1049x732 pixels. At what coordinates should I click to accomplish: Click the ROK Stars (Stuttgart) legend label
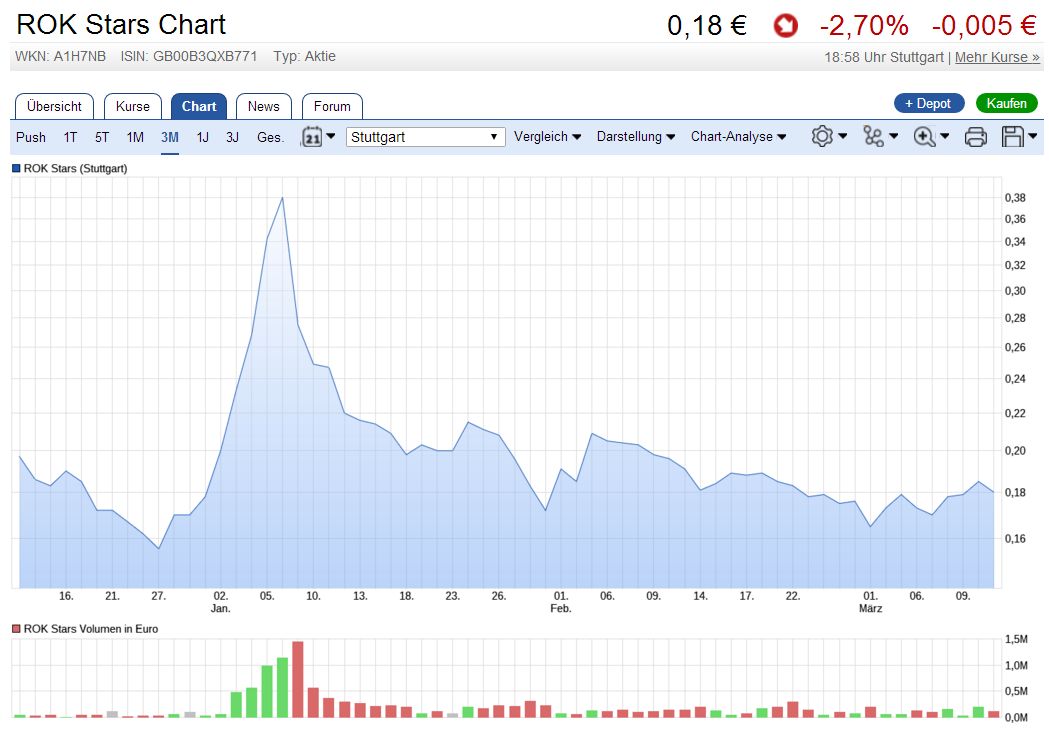(76, 169)
